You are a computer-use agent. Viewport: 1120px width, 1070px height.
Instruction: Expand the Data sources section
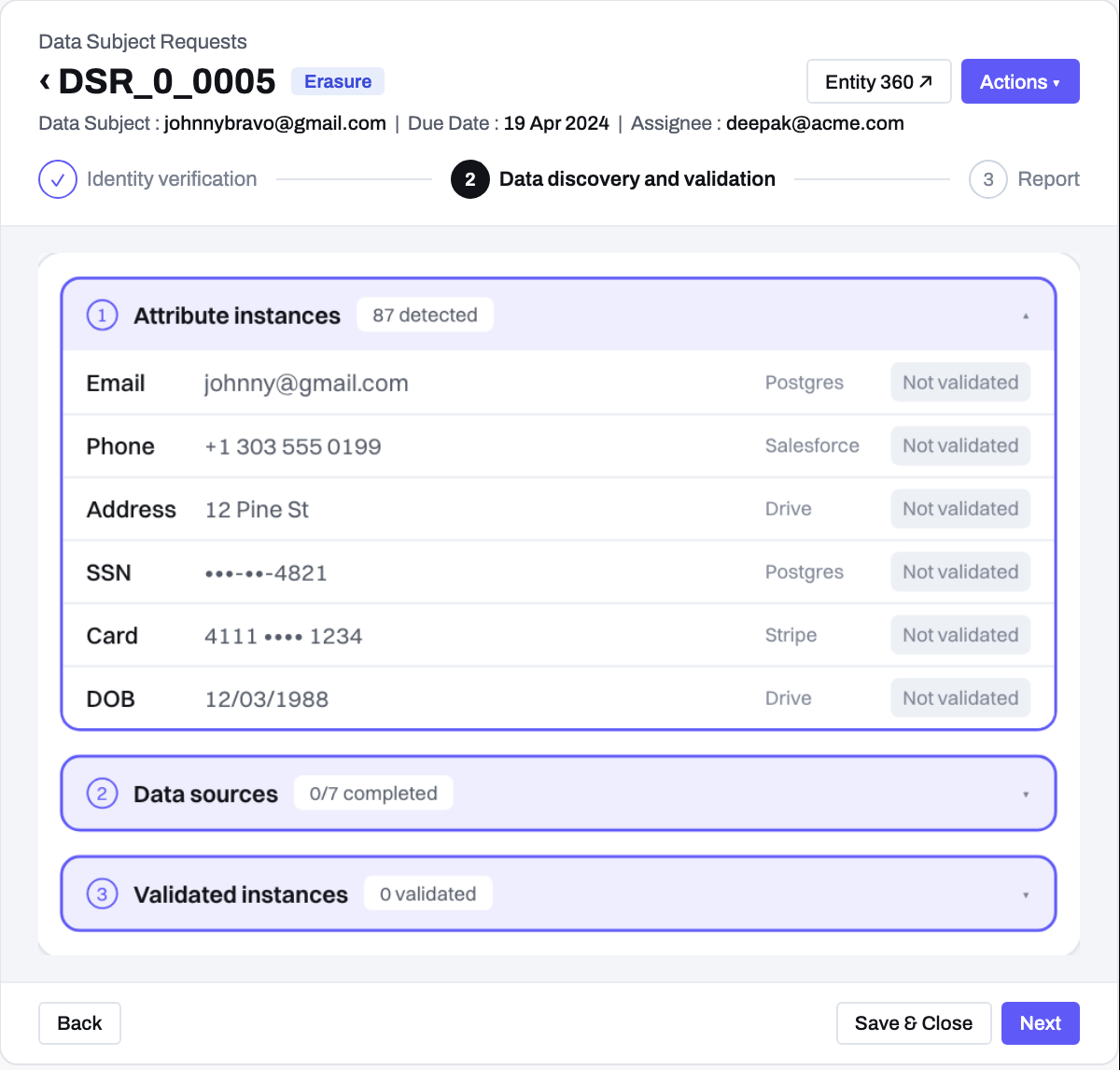pos(1026,795)
